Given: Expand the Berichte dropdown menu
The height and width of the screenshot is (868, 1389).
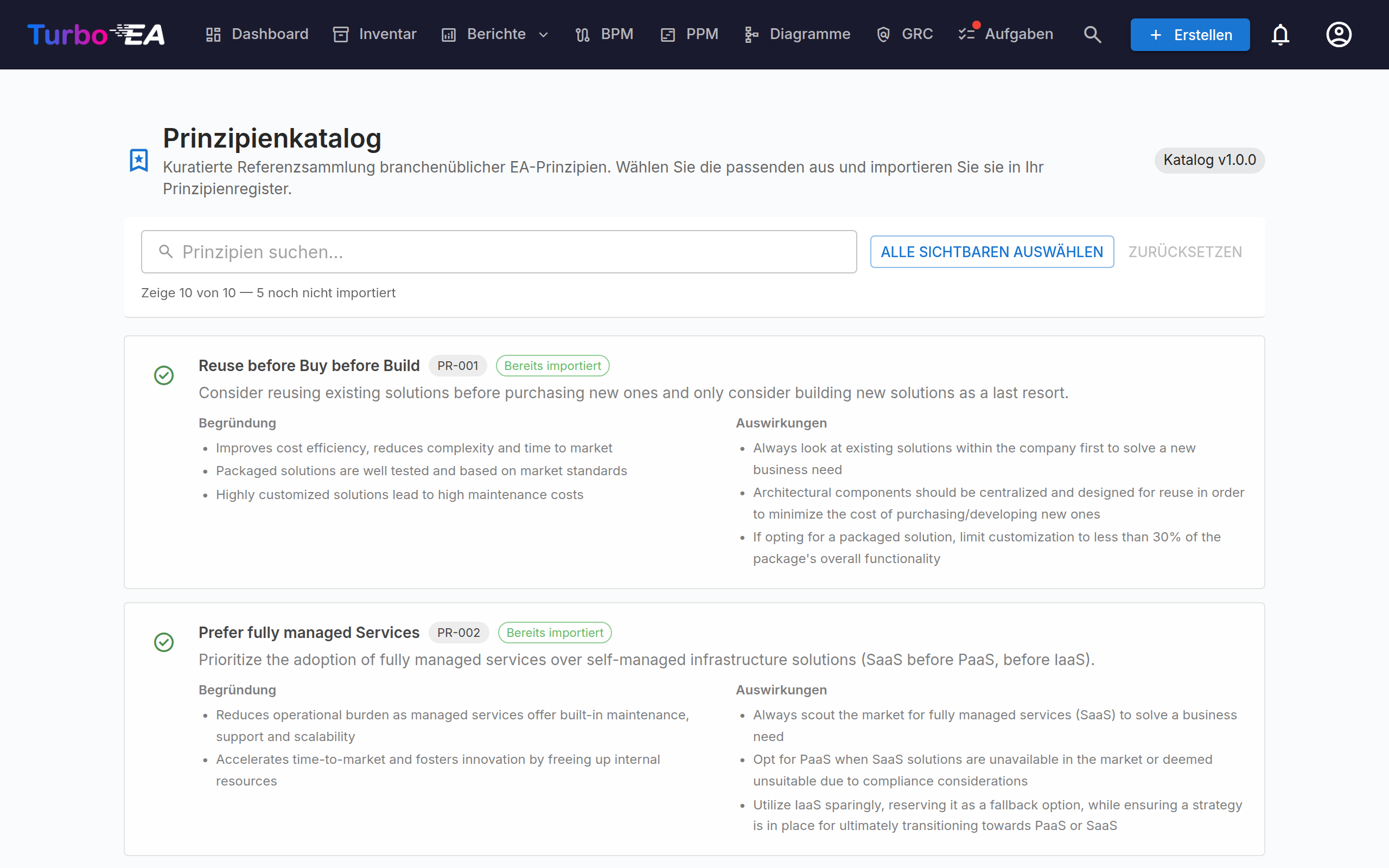Looking at the screenshot, I should pyautogui.click(x=495, y=34).
